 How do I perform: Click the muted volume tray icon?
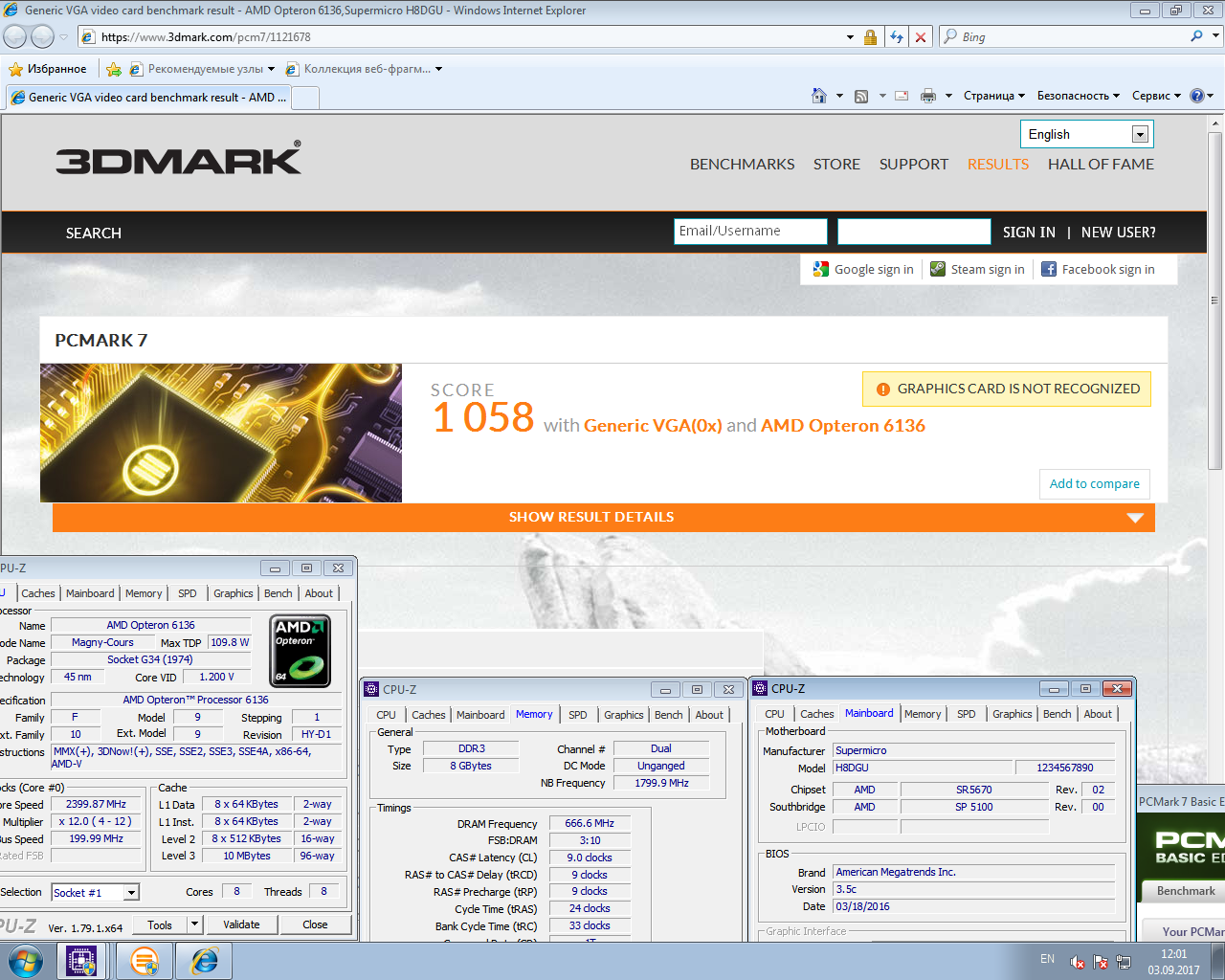(1078, 961)
